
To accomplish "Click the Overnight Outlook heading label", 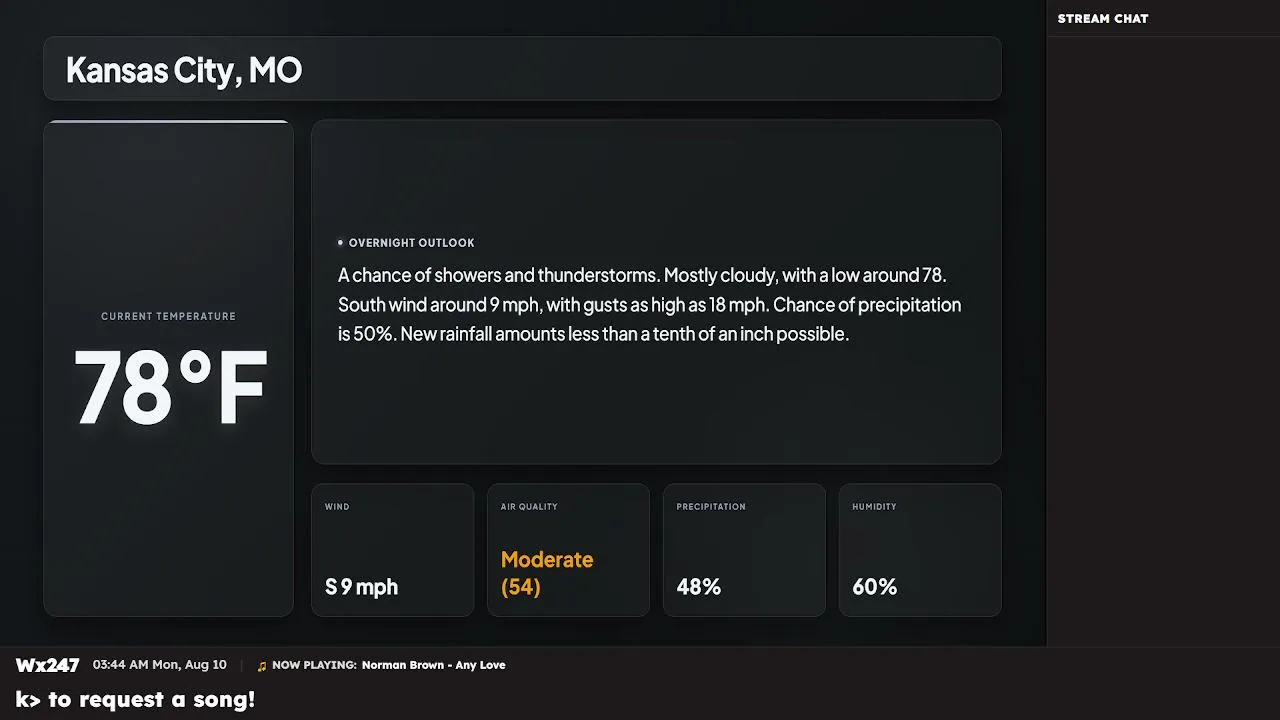I will tap(411, 243).
